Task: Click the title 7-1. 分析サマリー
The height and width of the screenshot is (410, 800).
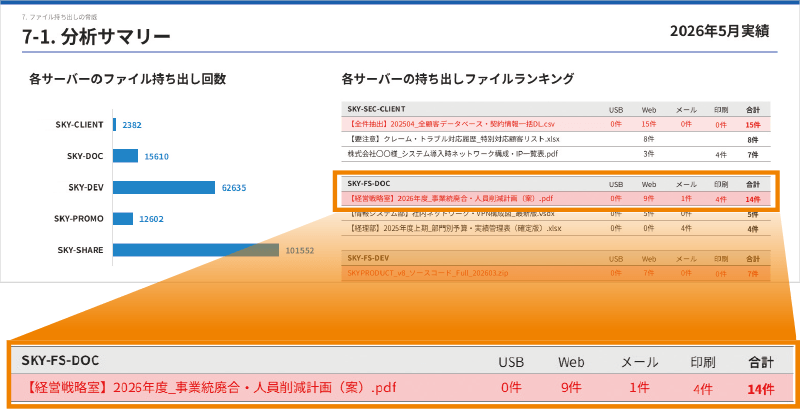Action: click(x=96, y=36)
